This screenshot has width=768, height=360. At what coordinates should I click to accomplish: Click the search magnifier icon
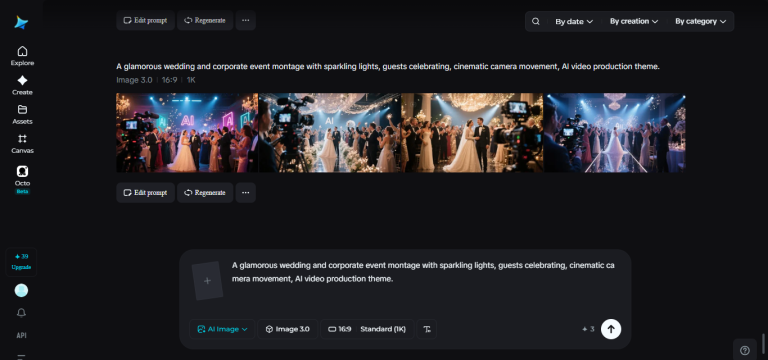536,22
